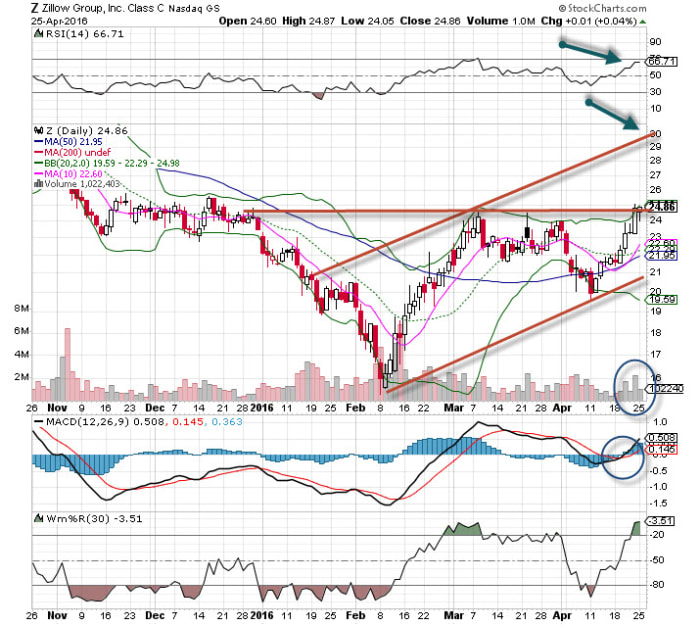Click the blue '0.363' MACD histogram value

coord(227,422)
